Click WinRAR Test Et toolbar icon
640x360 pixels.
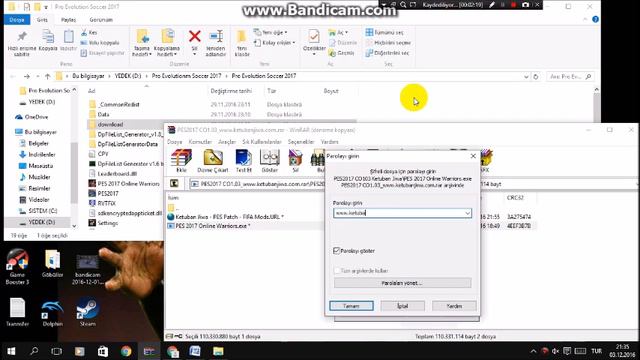point(243,158)
